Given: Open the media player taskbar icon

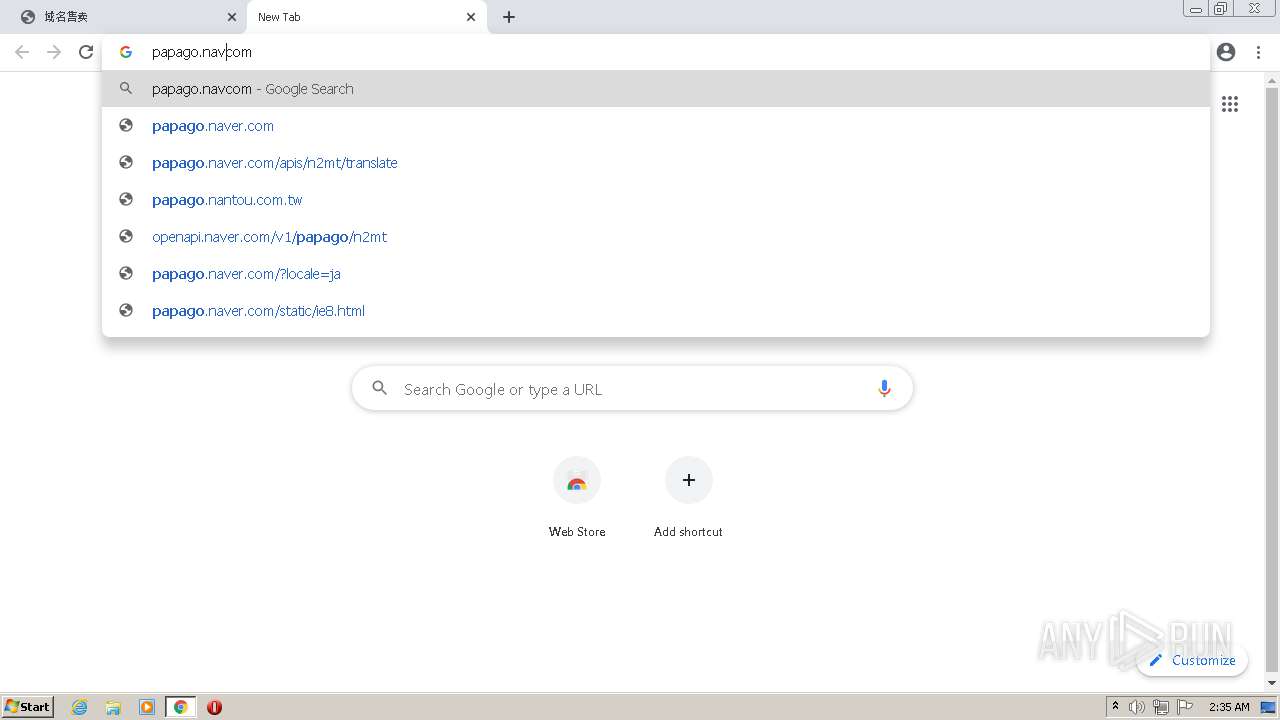Looking at the screenshot, I should tap(147, 707).
